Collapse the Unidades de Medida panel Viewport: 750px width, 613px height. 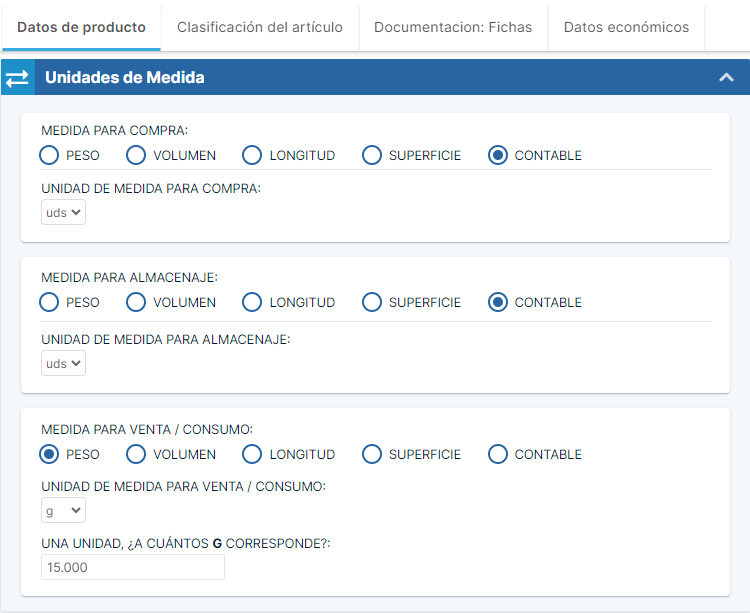(726, 78)
